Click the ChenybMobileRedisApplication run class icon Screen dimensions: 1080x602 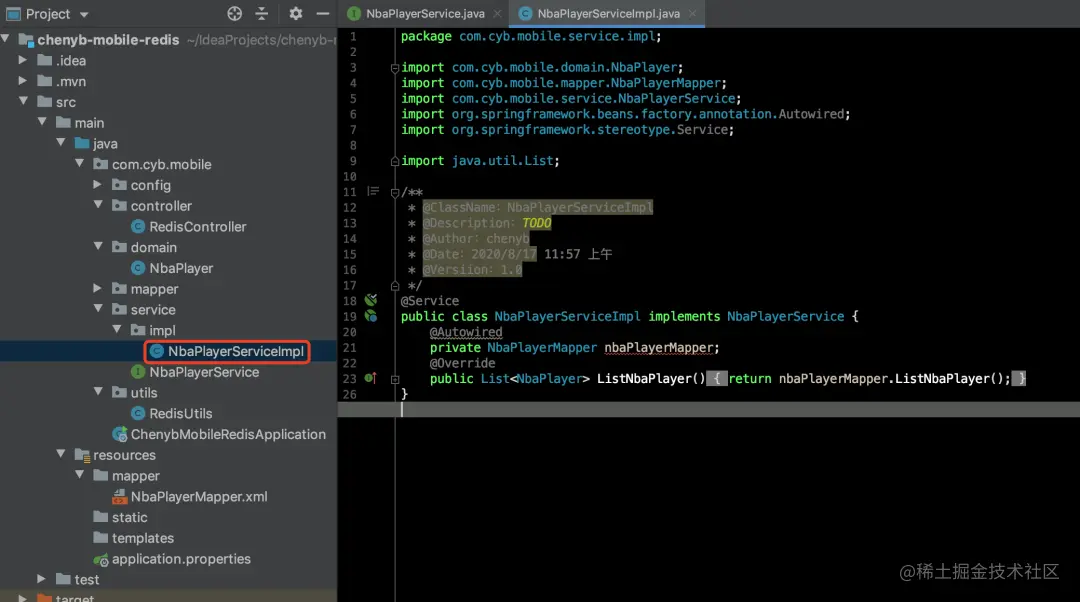click(120, 434)
